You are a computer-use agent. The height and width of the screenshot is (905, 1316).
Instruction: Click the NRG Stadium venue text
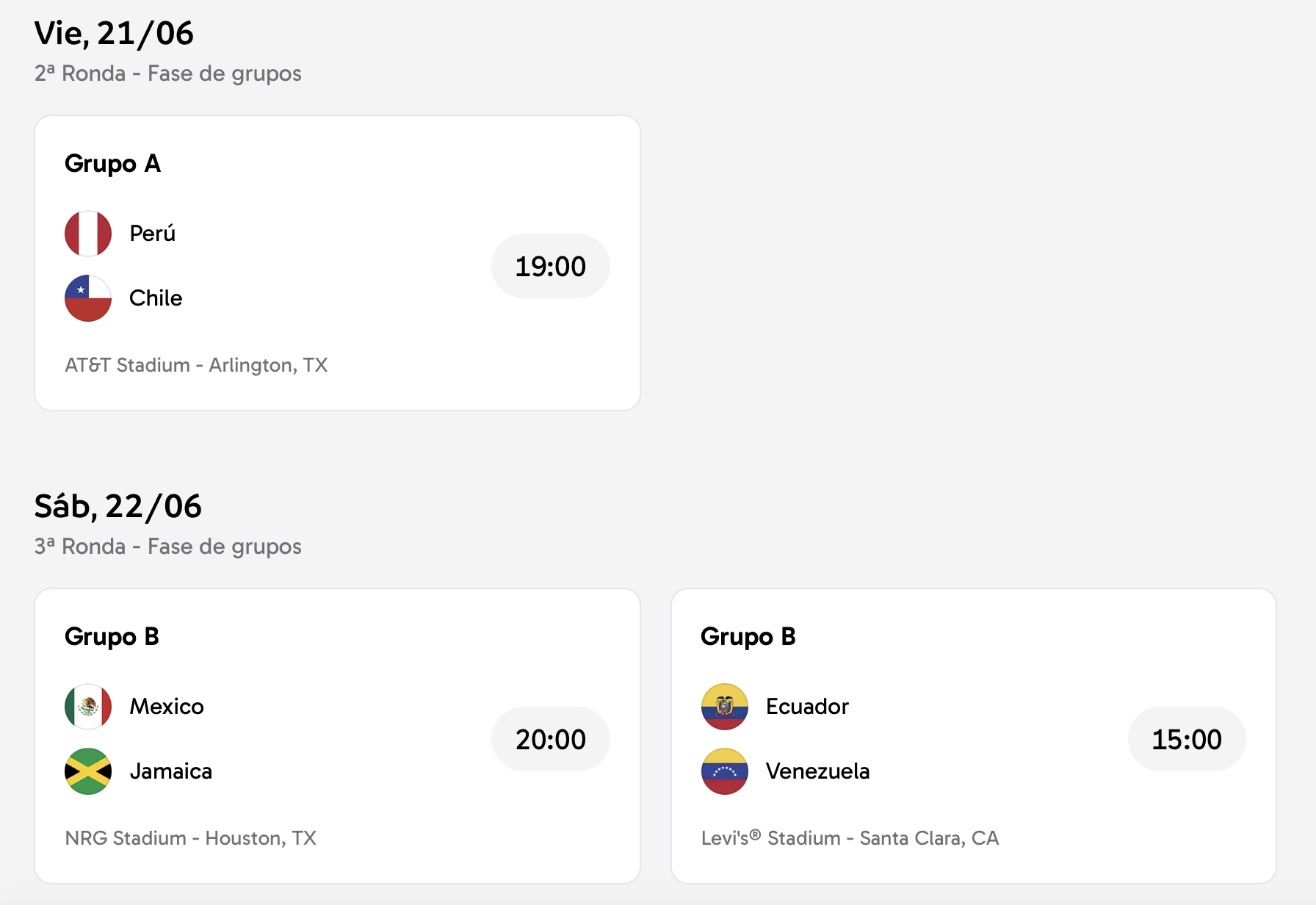pyautogui.click(x=190, y=838)
